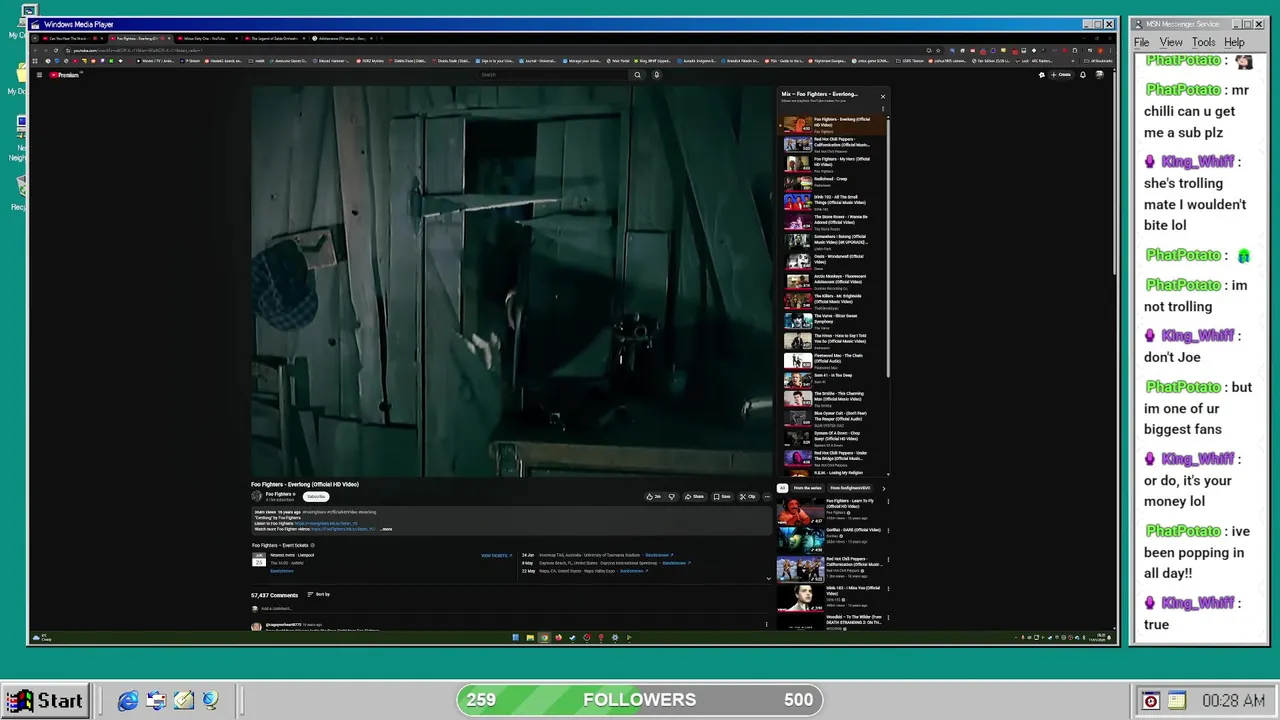Open YouTube notifications bell
Viewport: 1280px width, 720px height.
click(x=1083, y=75)
